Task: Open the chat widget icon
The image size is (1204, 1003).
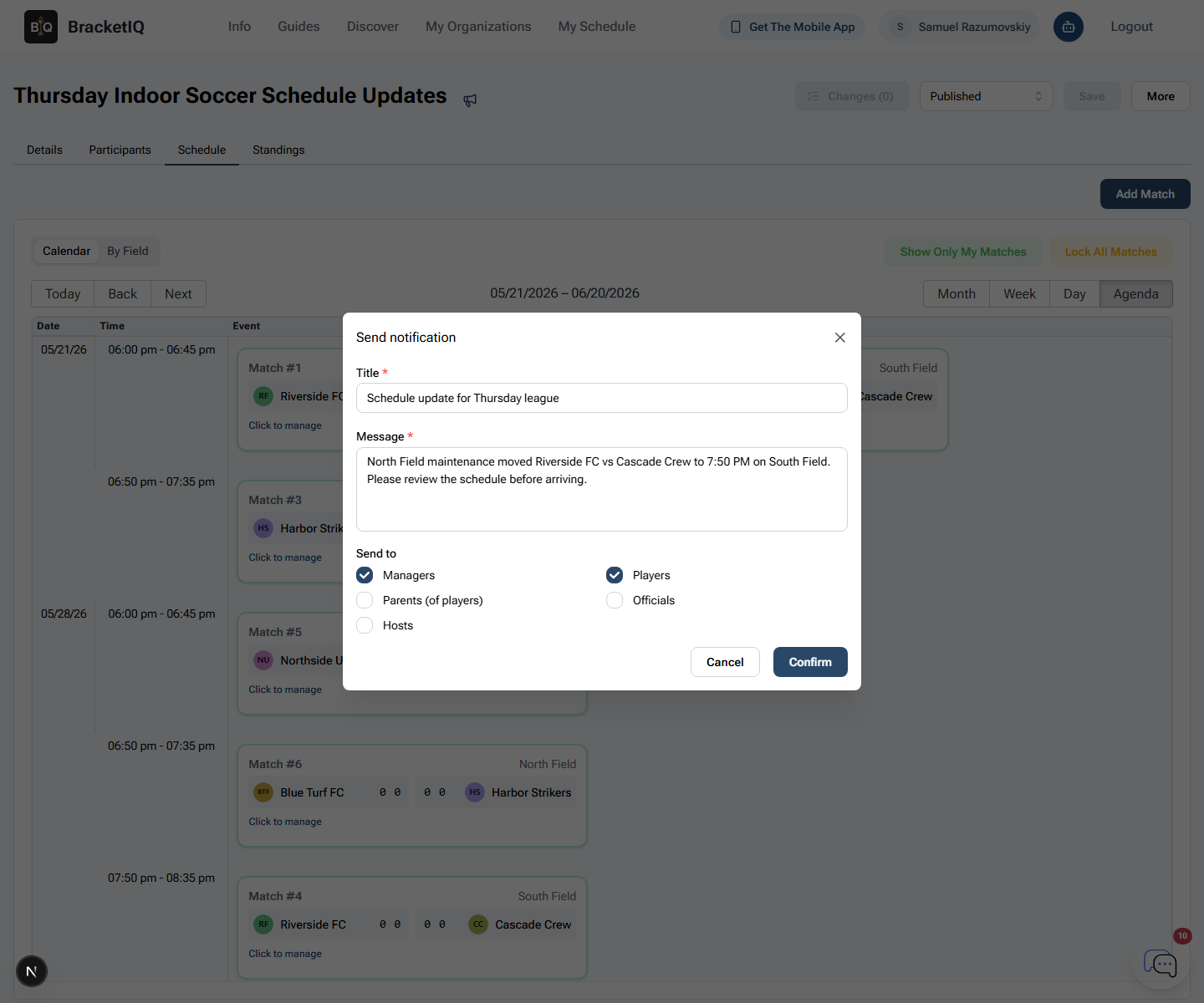Action: 1161,963
